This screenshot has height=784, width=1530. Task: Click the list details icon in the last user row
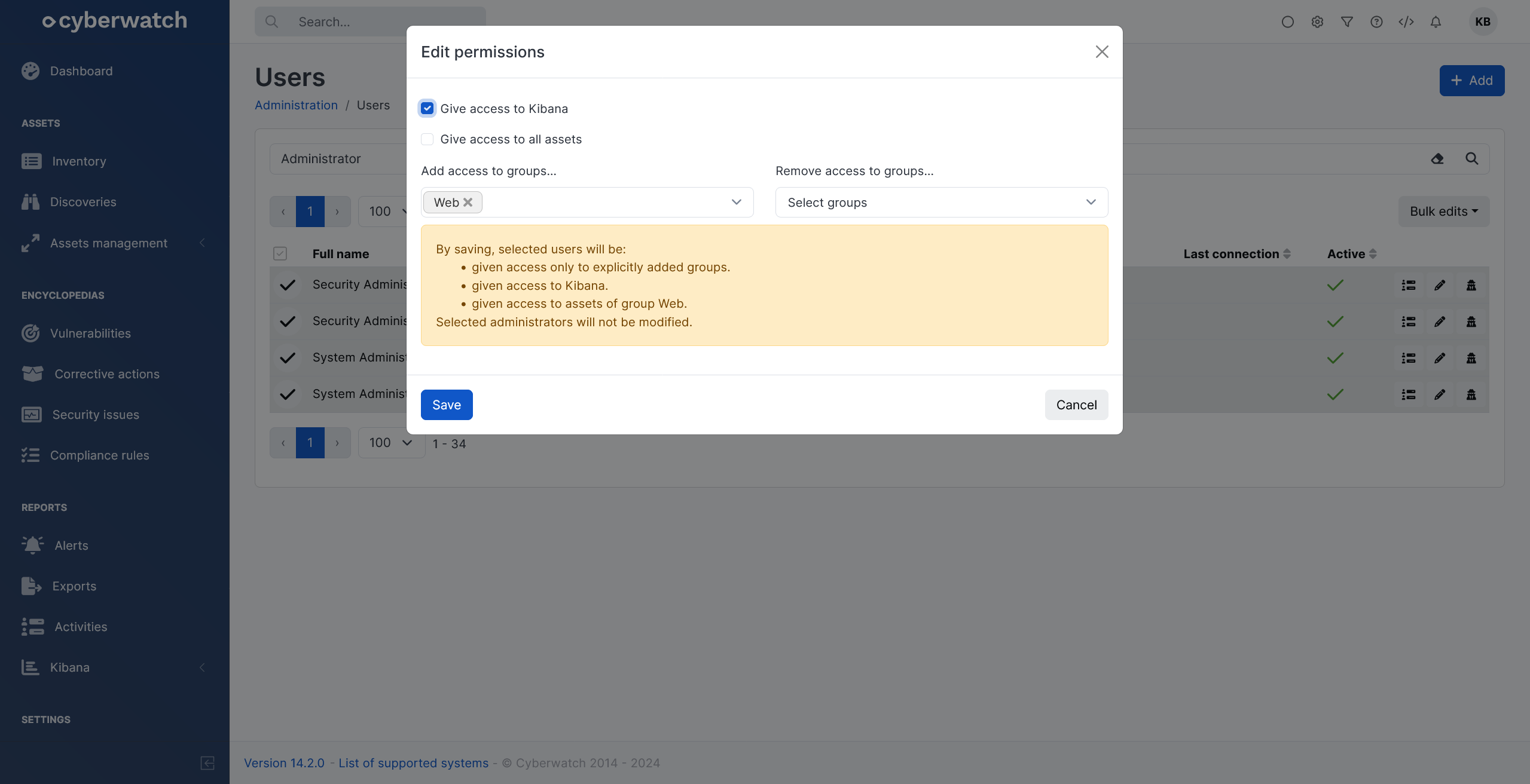pos(1409,394)
